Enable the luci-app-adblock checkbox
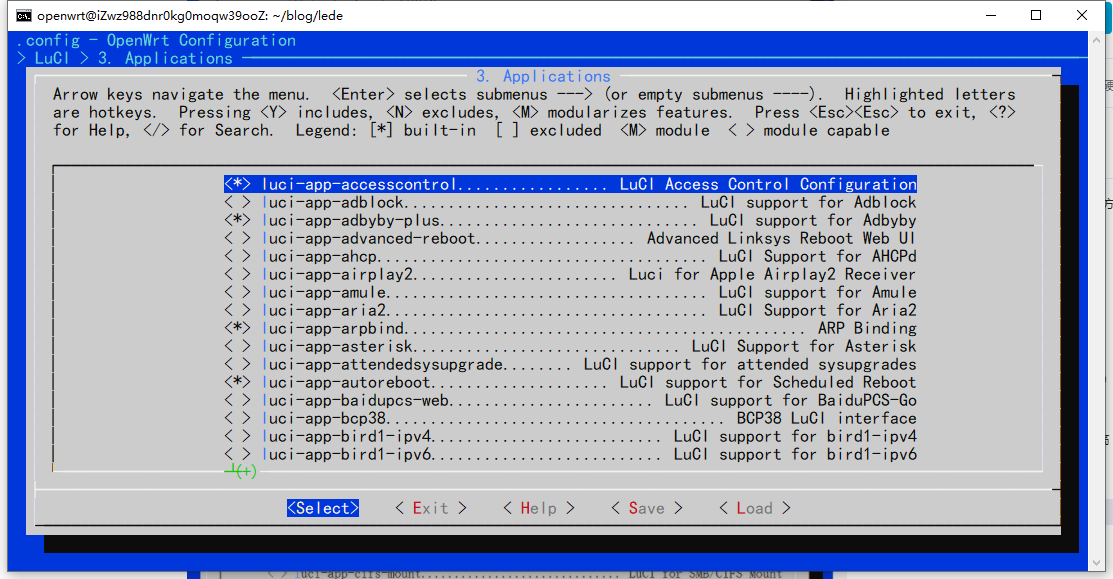This screenshot has height=579, width=1113. click(x=237, y=202)
